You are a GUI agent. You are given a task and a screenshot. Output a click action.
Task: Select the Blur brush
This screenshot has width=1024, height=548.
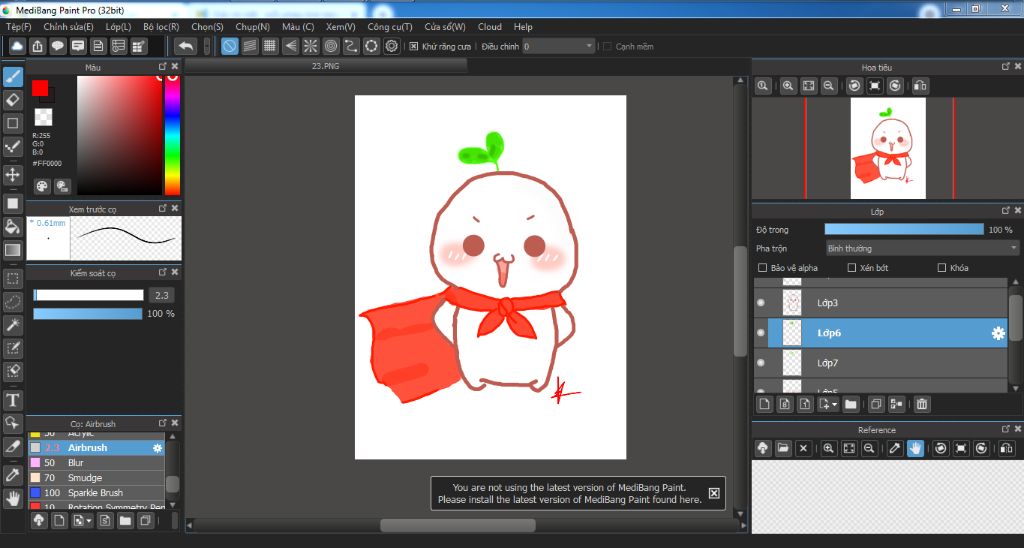click(x=95, y=462)
